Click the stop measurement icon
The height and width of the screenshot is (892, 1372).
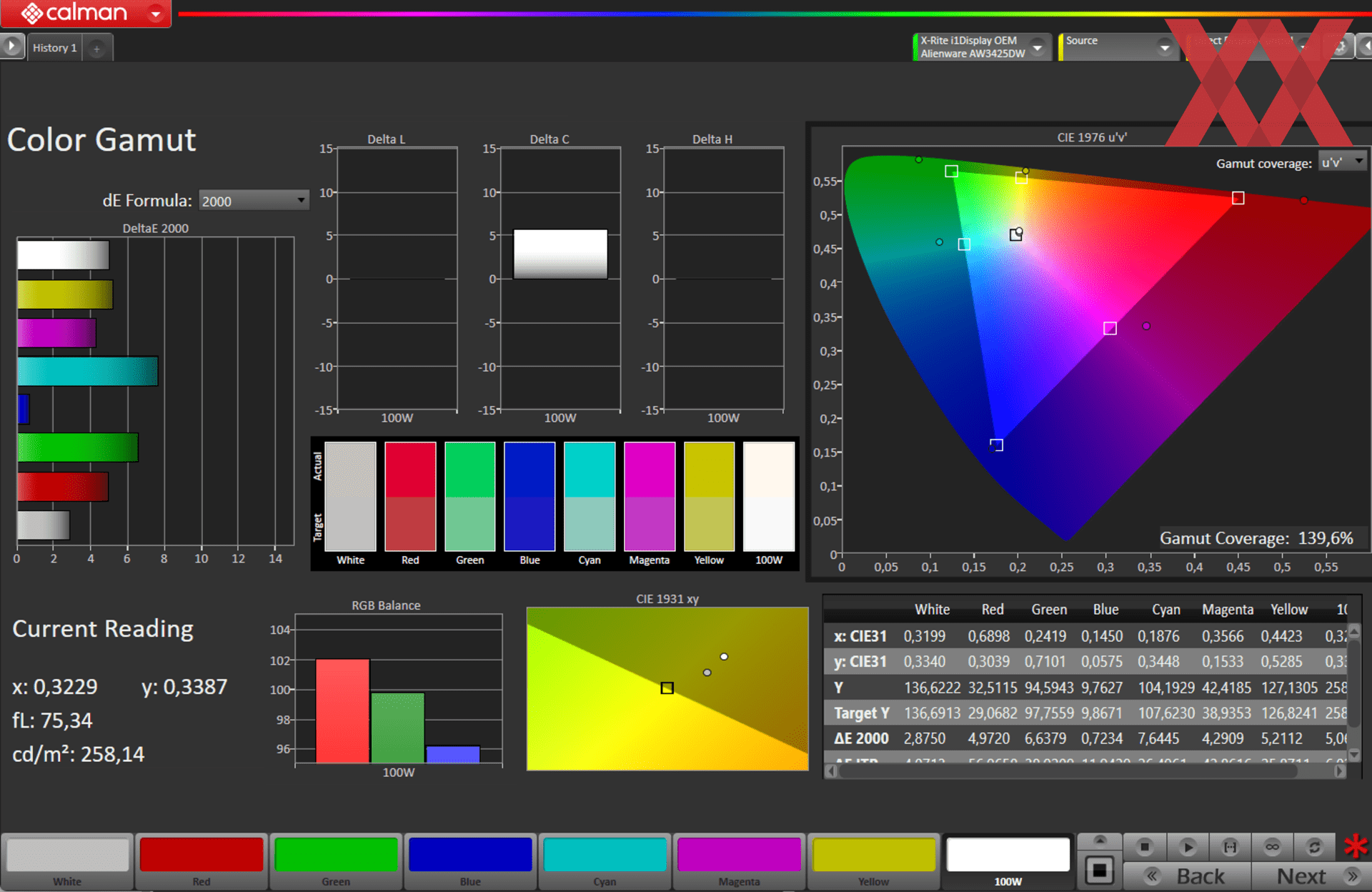pos(1144,847)
